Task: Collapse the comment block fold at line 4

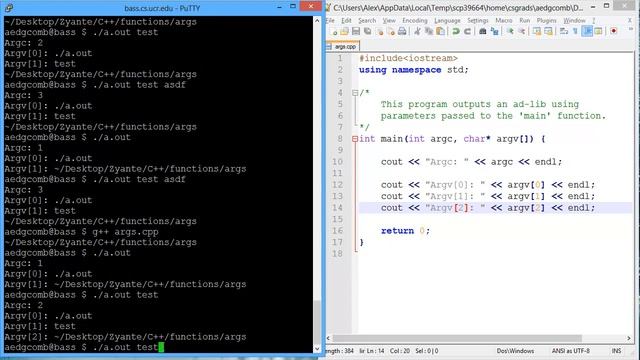Action: click(355, 93)
